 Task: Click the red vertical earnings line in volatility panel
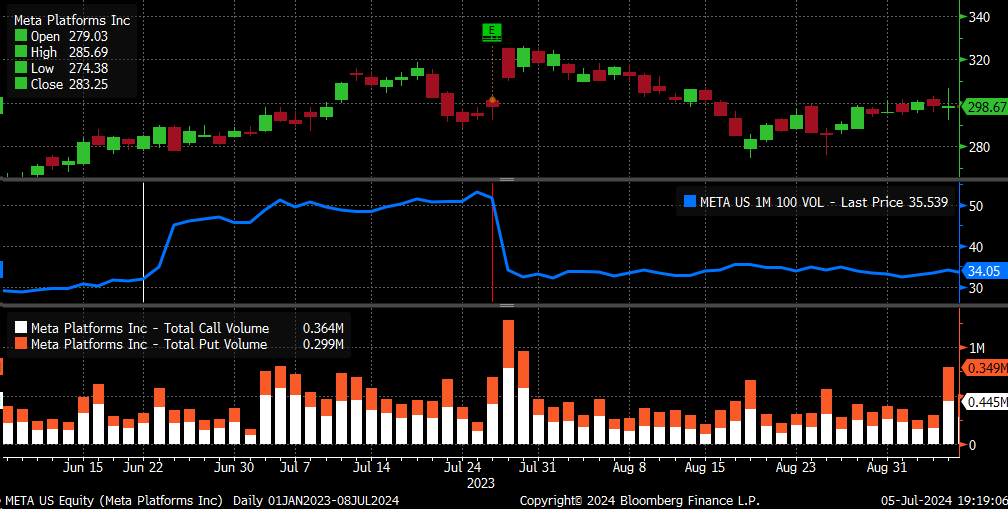(x=493, y=242)
